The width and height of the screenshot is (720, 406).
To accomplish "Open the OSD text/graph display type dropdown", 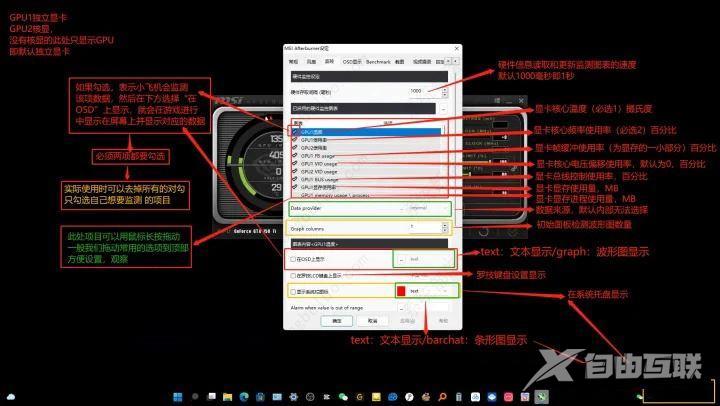I will 430,259.
